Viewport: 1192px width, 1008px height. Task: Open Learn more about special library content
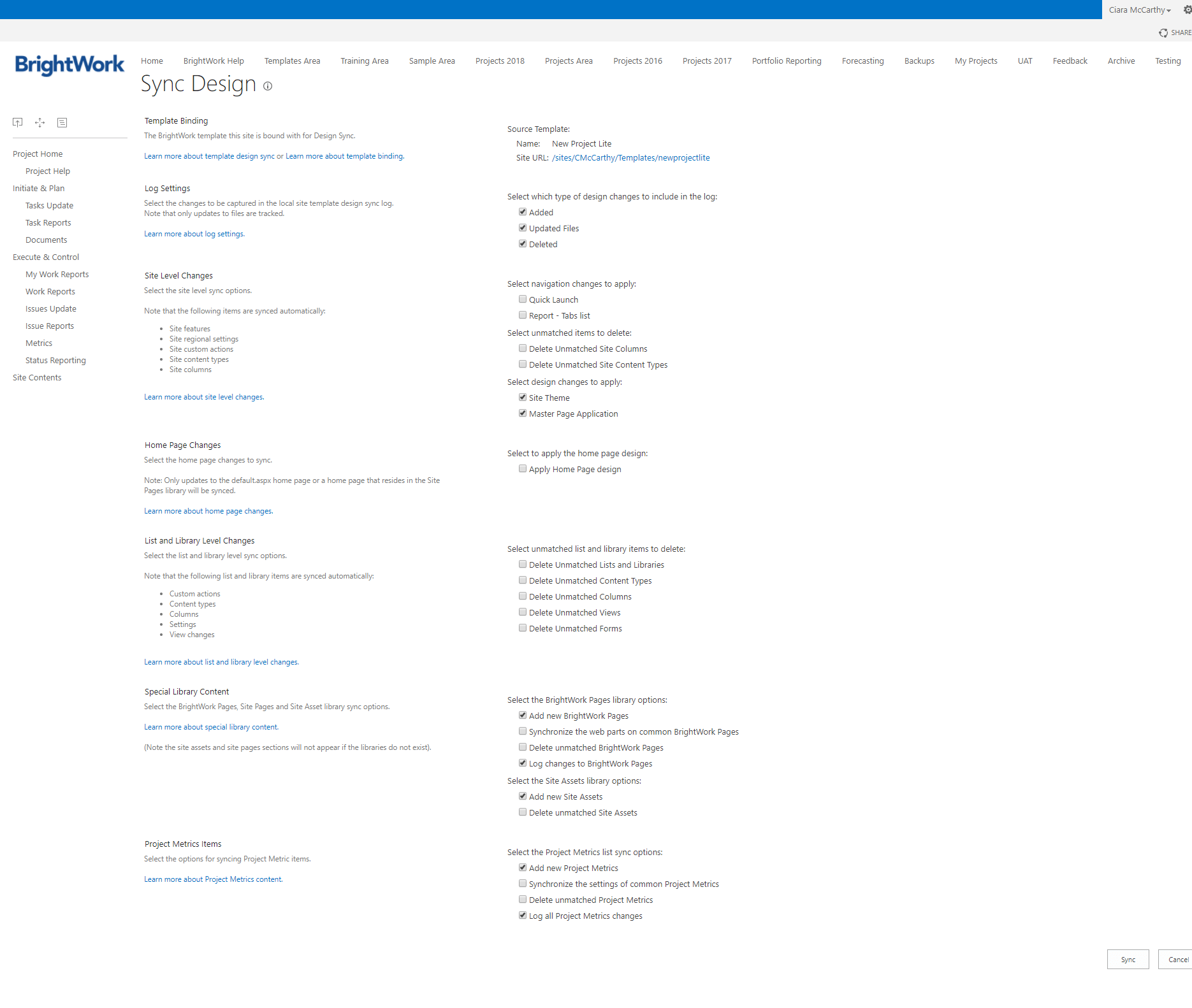tap(211, 727)
